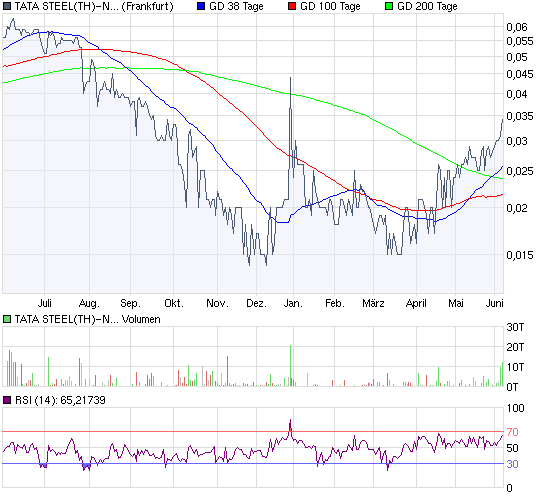Click the green Volumen legend swatch

point(7,319)
